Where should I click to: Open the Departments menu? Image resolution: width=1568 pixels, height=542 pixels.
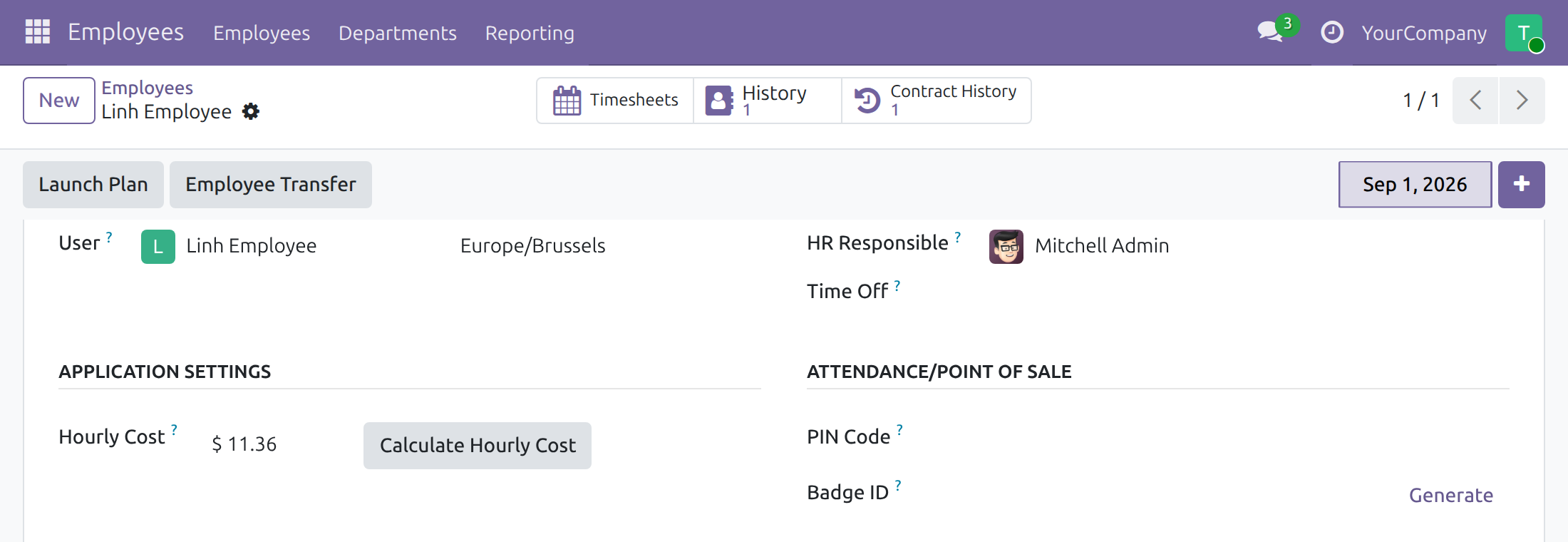tap(398, 33)
